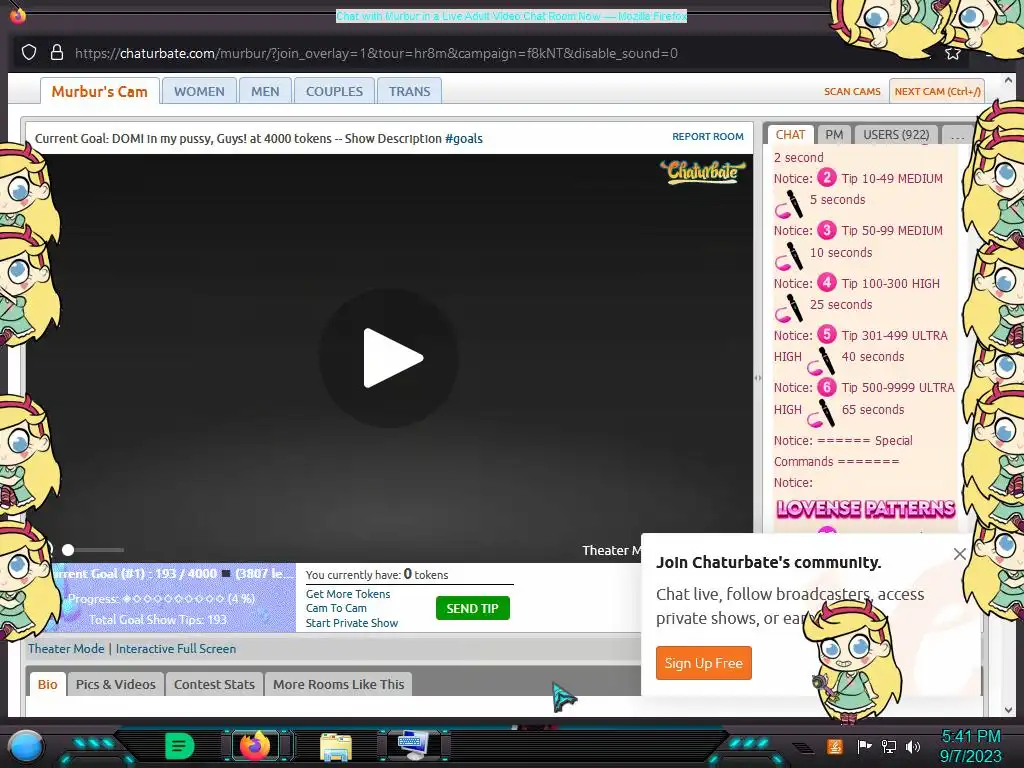This screenshot has width=1024, height=768.
Task: Click the 'Tip 50-99 MEDIUM' notice text
Action: [x=892, y=231]
